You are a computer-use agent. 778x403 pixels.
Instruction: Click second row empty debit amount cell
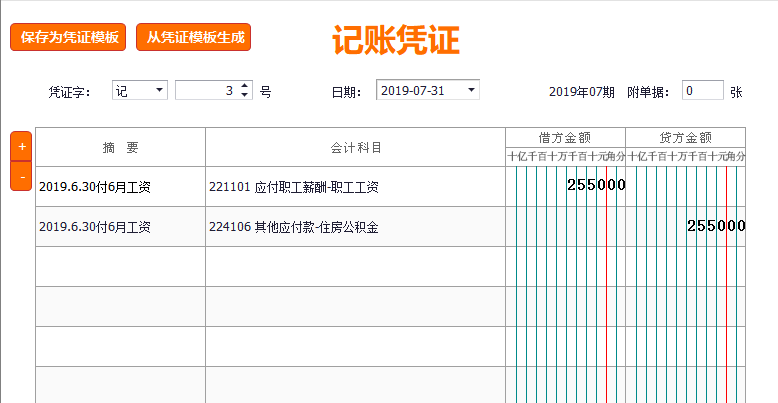click(565, 227)
